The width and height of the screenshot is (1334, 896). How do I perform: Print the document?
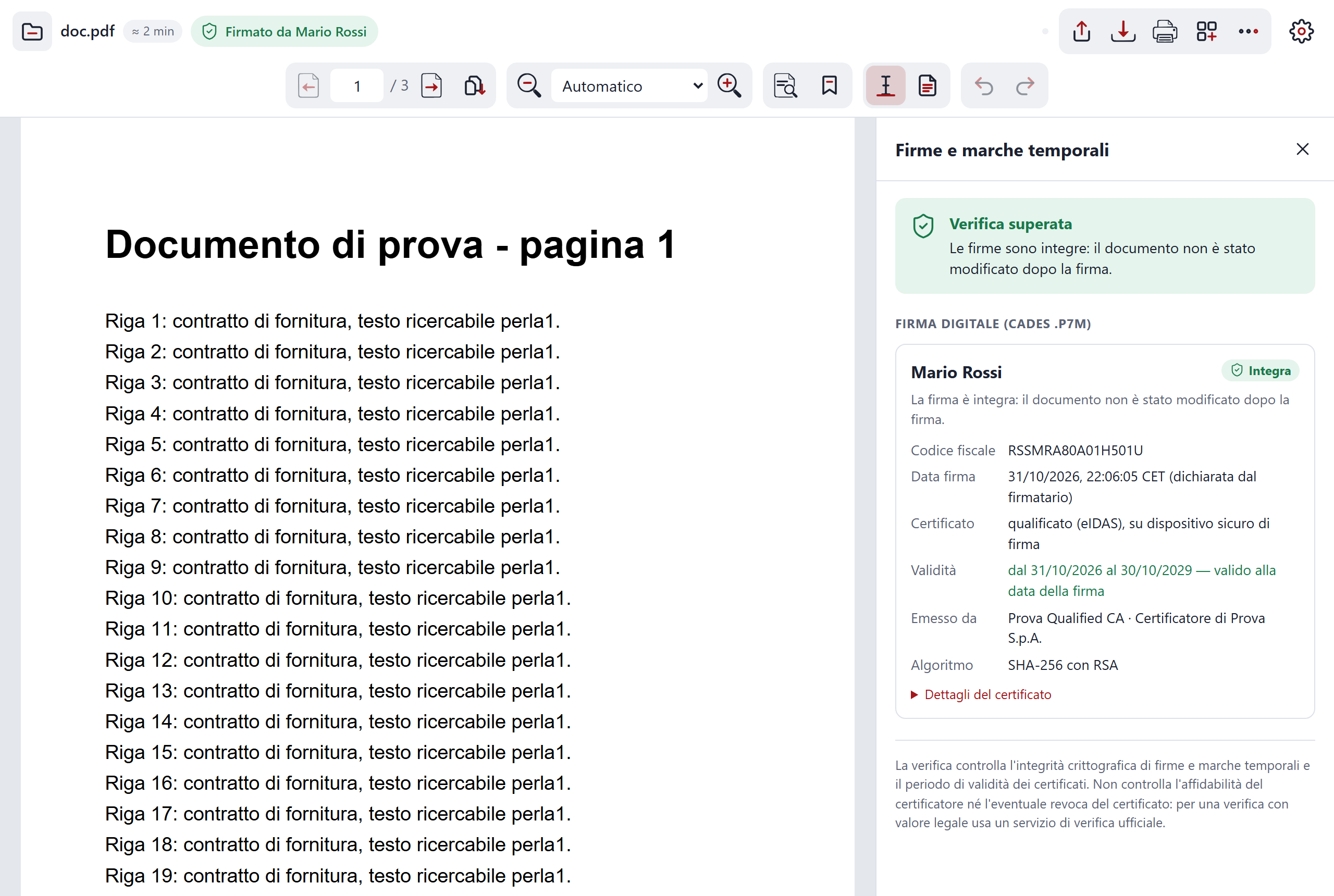tap(1165, 31)
